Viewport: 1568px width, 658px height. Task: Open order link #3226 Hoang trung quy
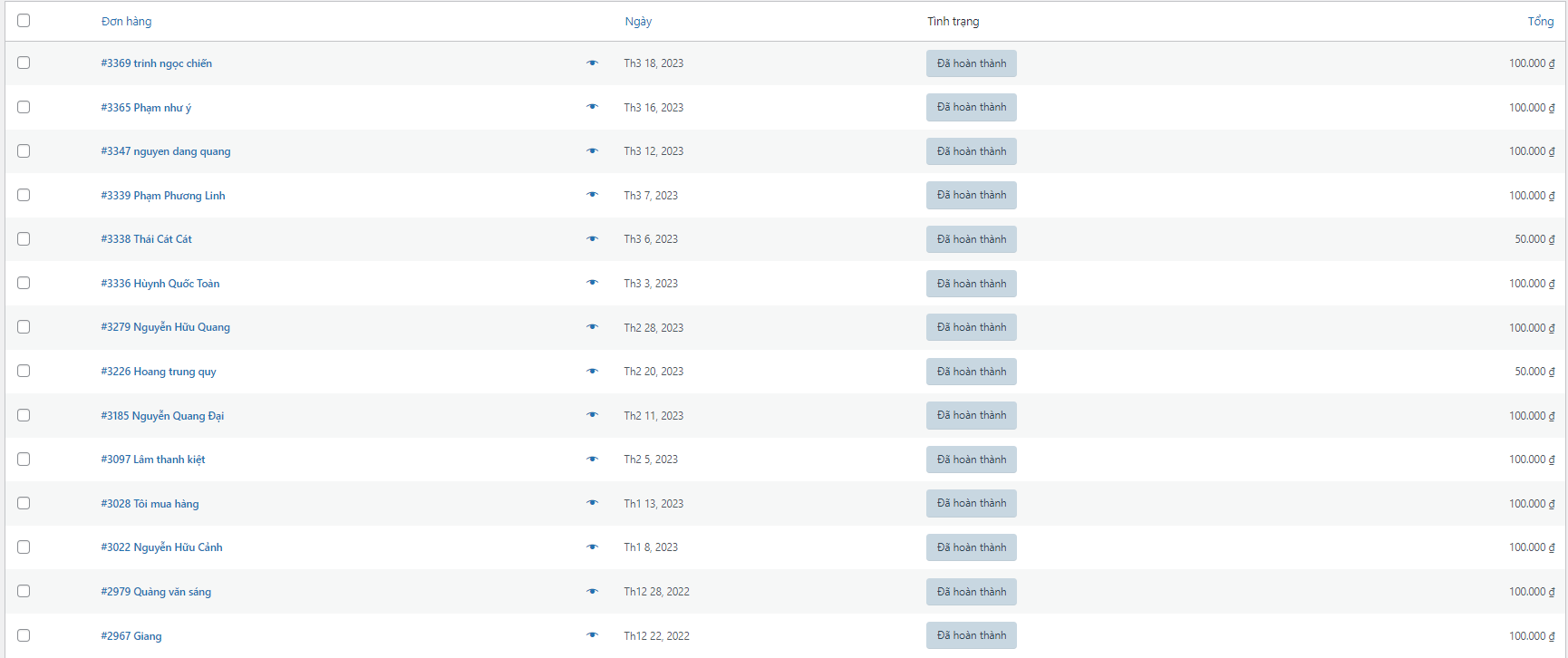click(159, 372)
